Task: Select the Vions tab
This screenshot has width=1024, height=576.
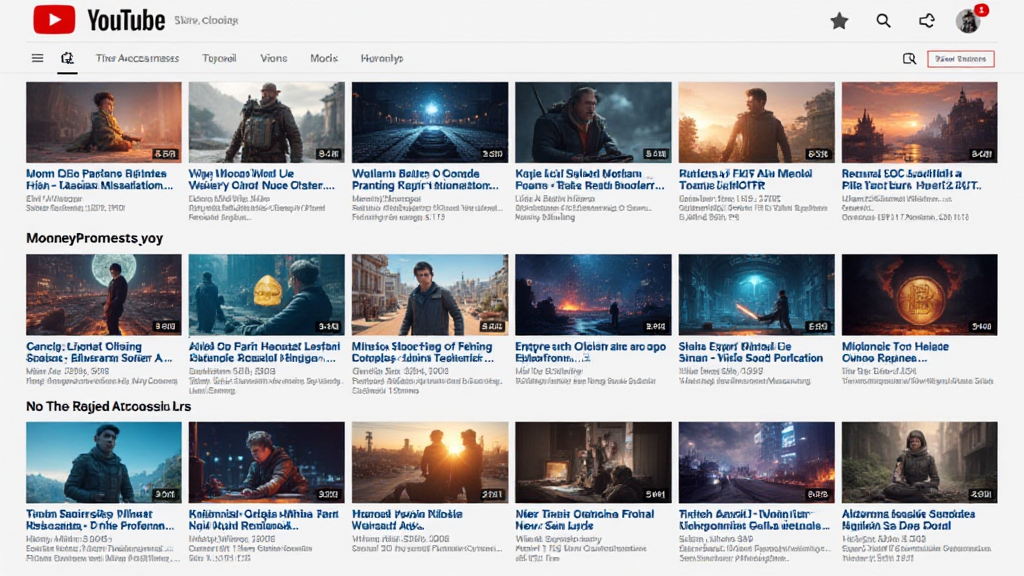Action: coord(273,58)
